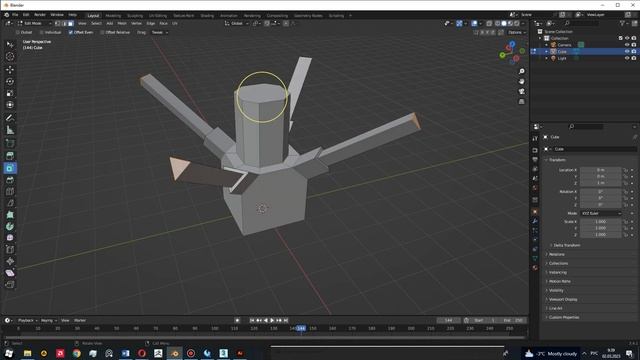Select the Spin tool
640x360 pixels.
click(x=10, y=226)
